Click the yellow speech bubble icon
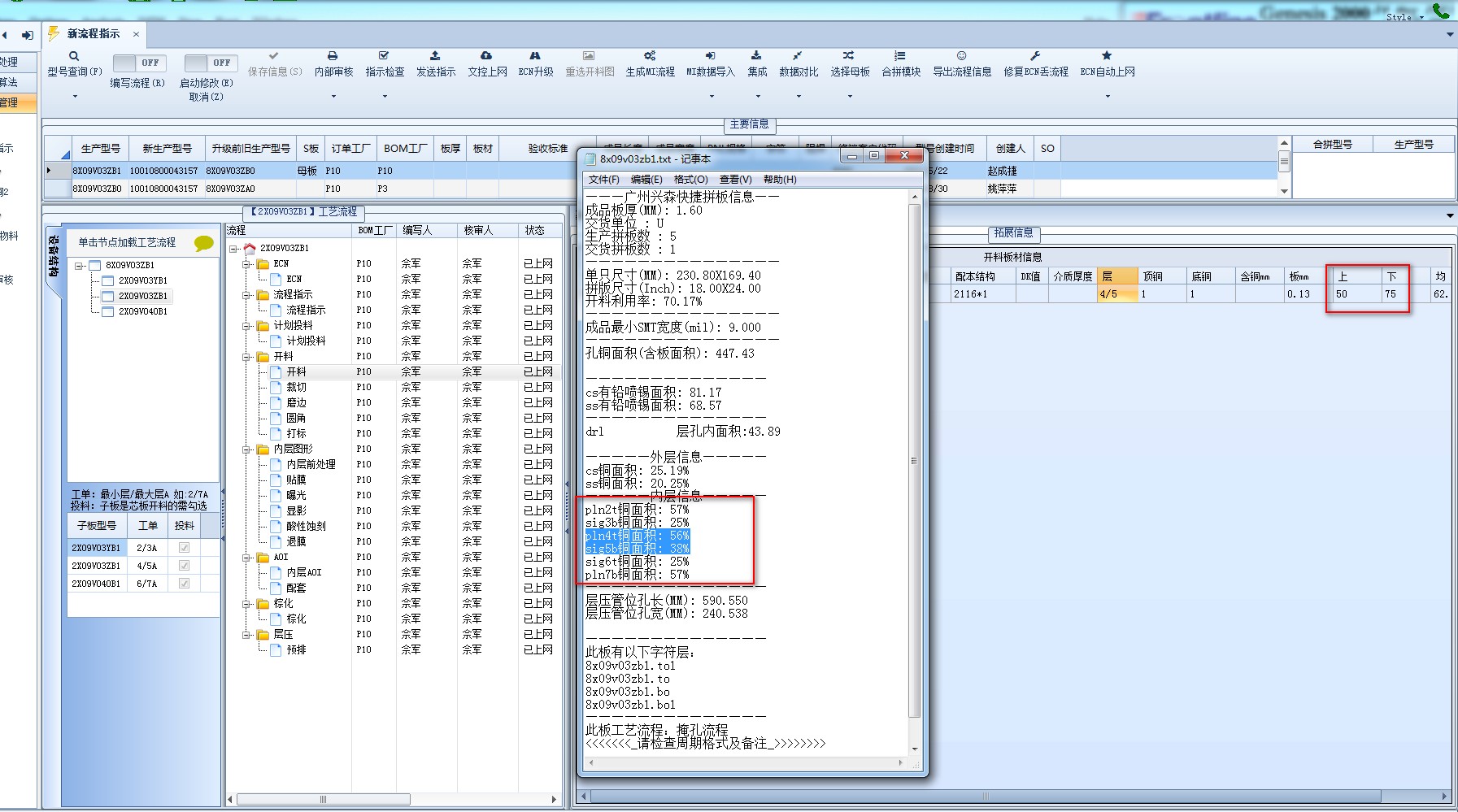This screenshot has height=812, width=1458. pyautogui.click(x=204, y=243)
